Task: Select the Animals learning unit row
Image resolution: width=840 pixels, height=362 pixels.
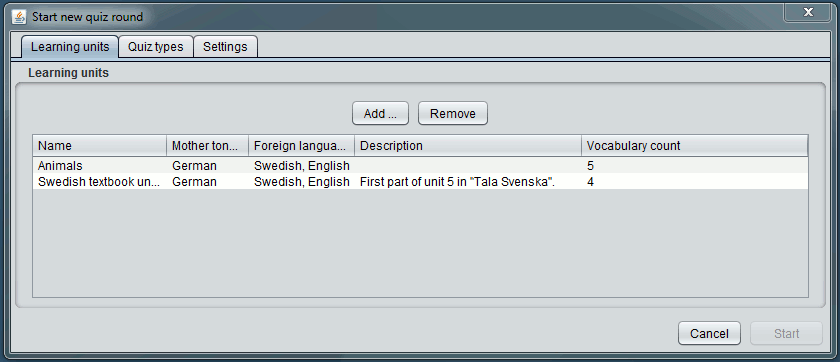Action: [x=420, y=165]
